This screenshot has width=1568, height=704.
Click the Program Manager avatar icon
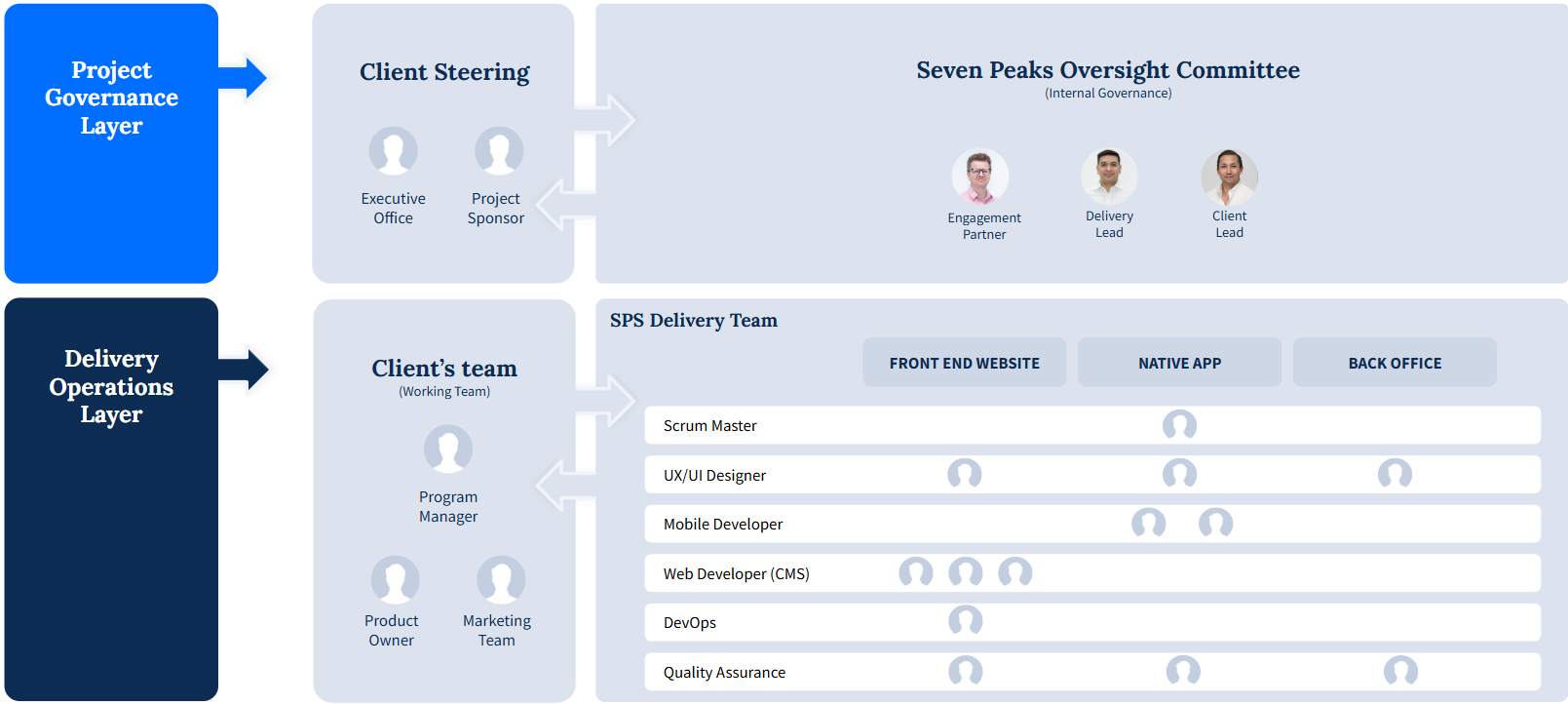tap(447, 450)
